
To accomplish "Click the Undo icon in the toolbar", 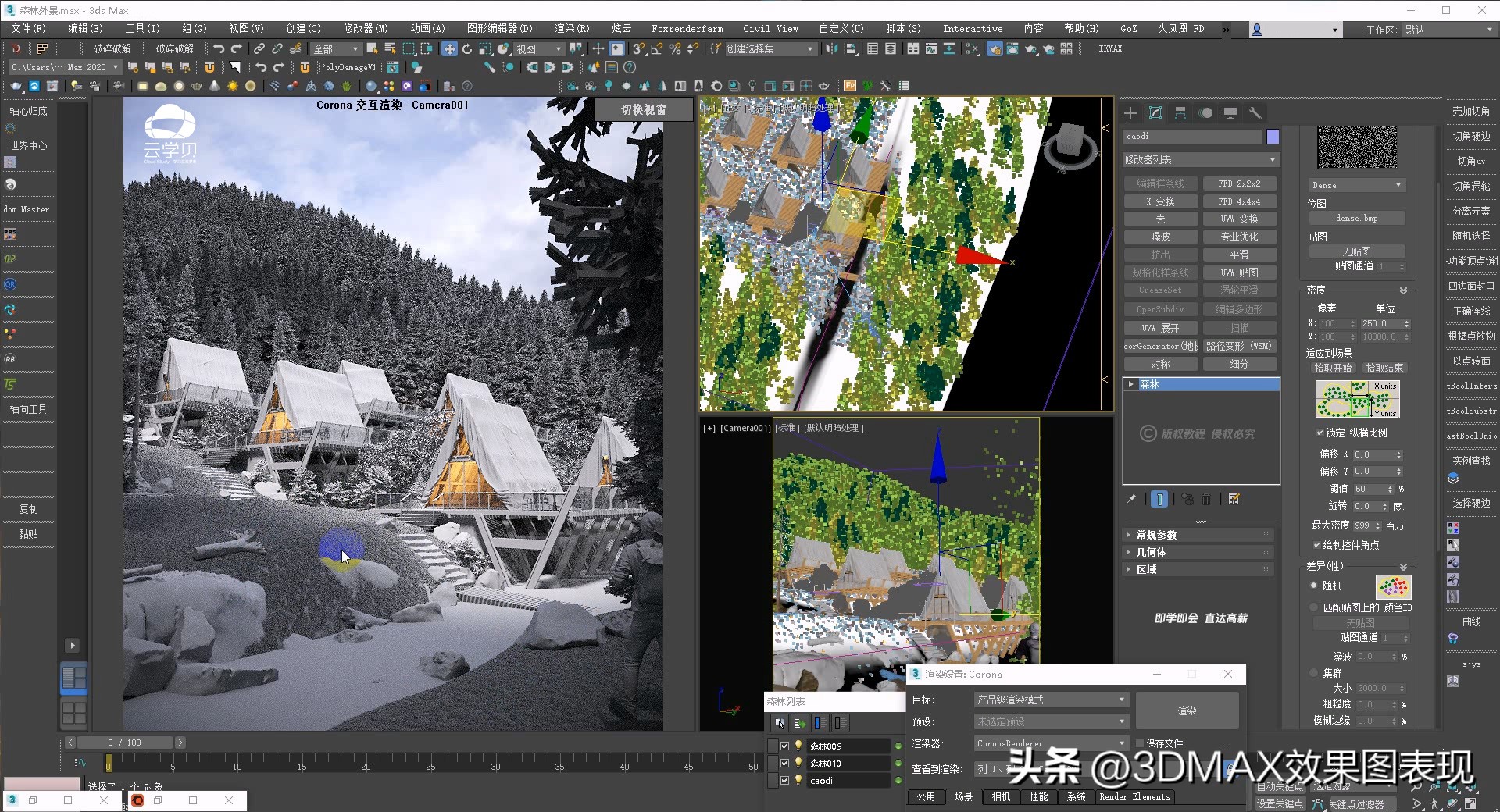I will click(220, 48).
